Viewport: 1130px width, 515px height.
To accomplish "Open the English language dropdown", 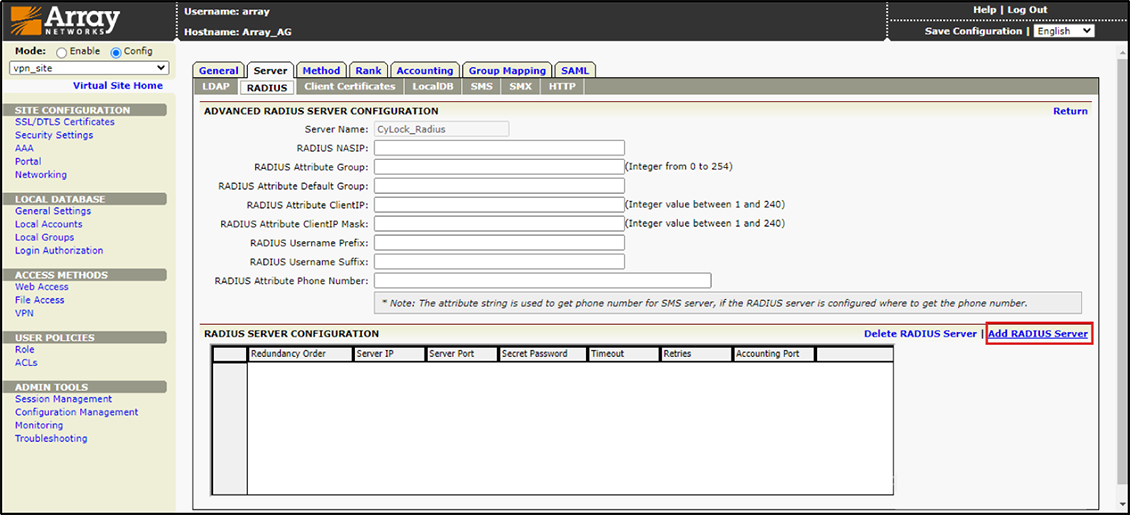I will (x=1063, y=31).
